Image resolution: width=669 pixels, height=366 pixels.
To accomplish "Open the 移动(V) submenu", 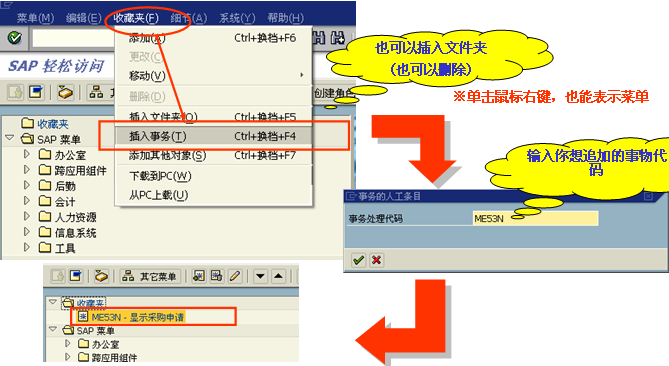I will [213, 76].
